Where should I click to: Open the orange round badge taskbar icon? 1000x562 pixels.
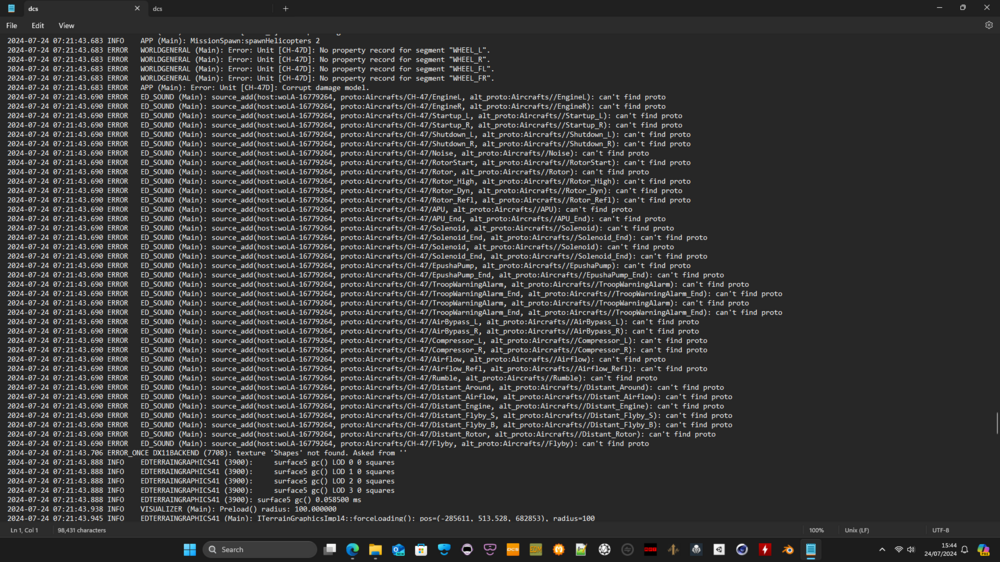559,550
